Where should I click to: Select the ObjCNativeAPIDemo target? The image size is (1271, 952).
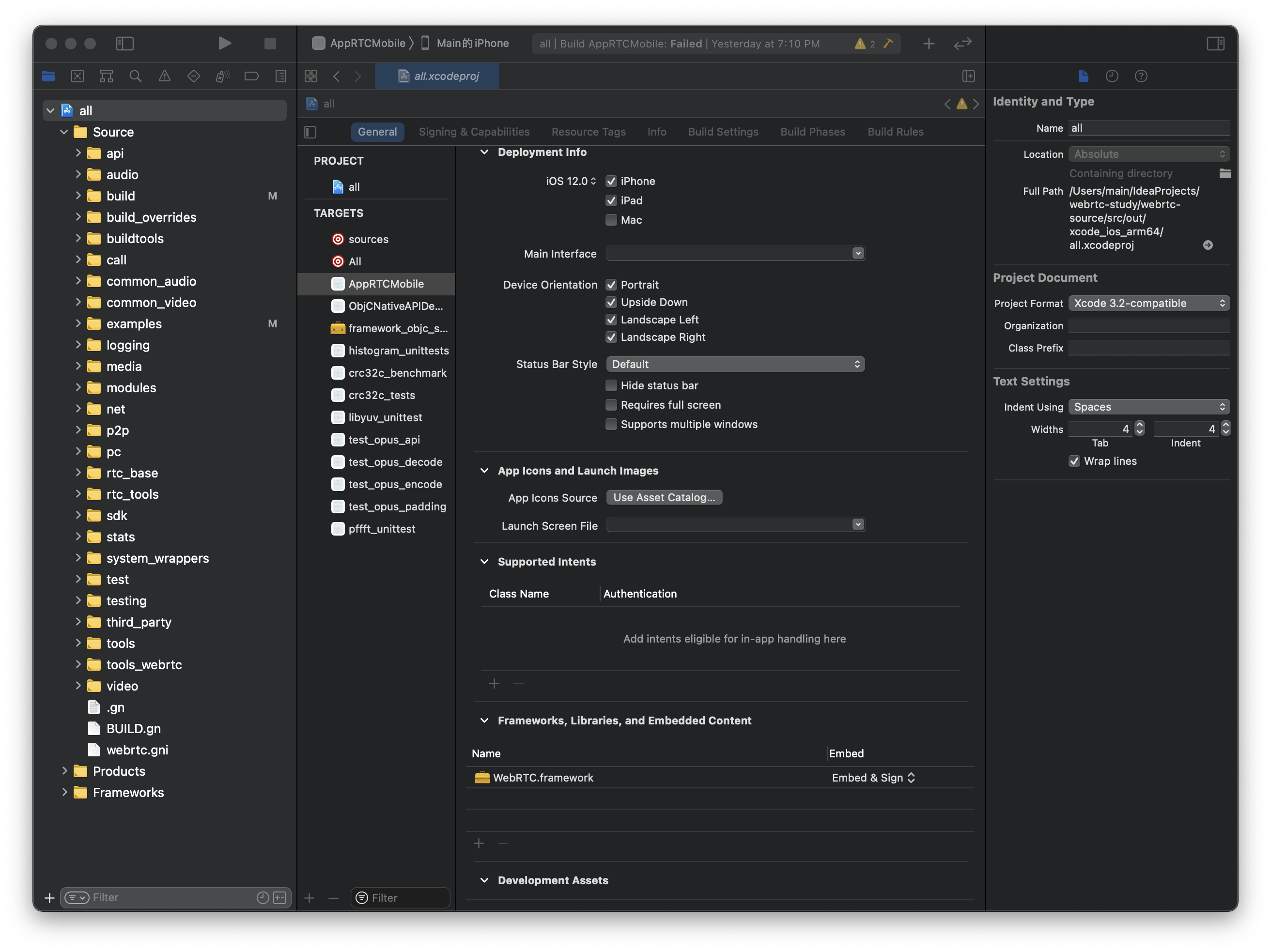click(395, 306)
